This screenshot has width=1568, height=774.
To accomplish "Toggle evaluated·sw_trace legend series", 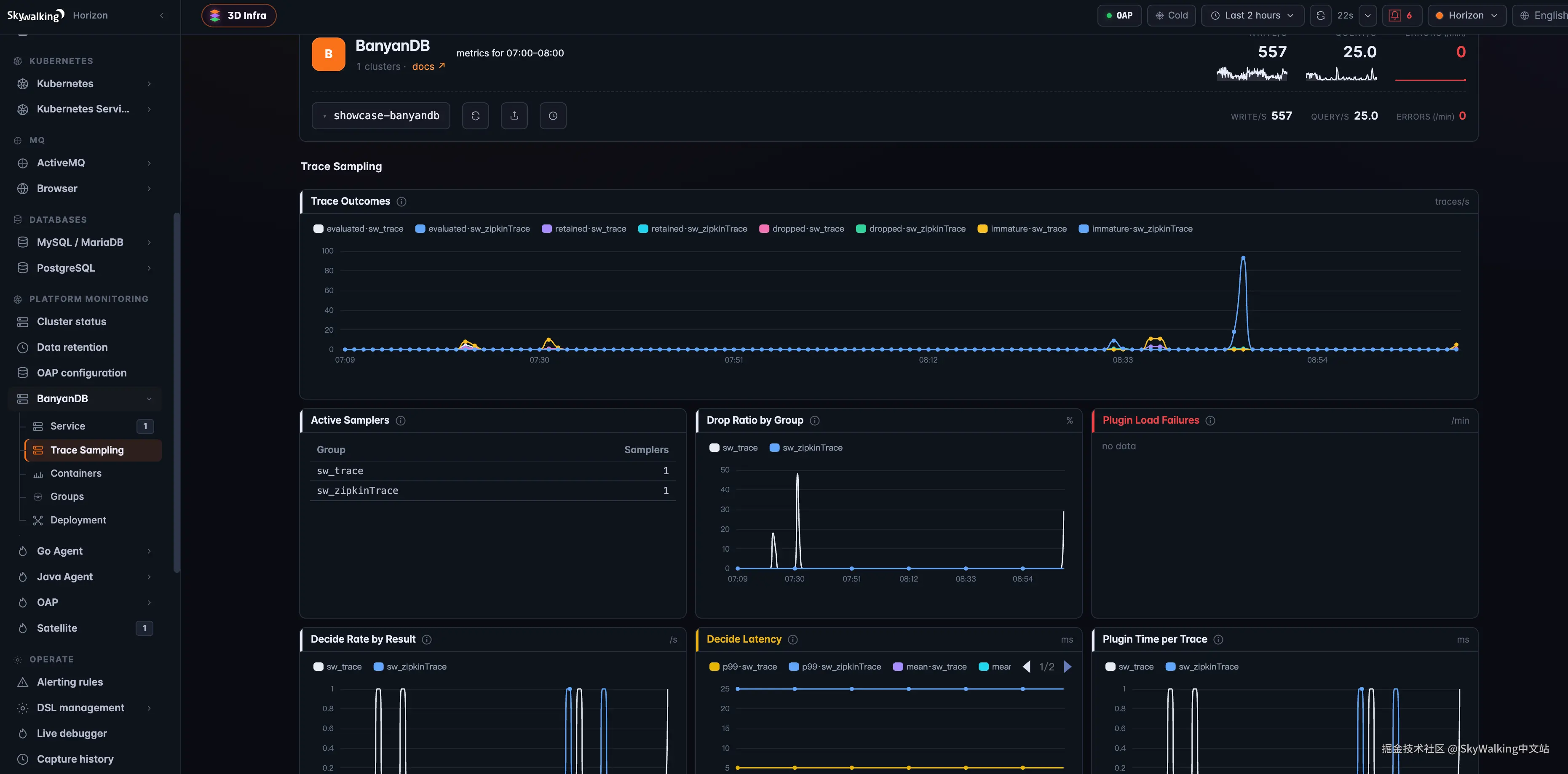I will [x=358, y=229].
